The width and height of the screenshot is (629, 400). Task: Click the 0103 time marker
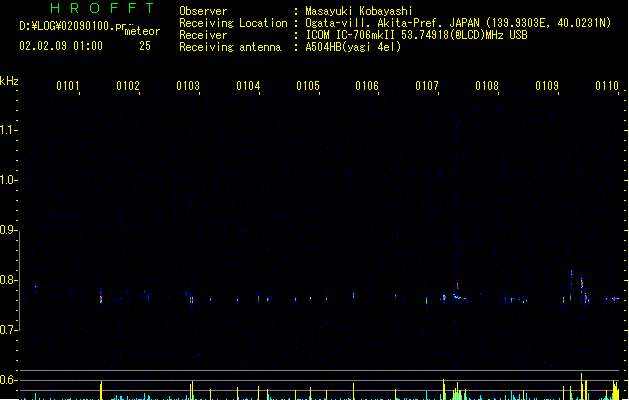point(188,85)
